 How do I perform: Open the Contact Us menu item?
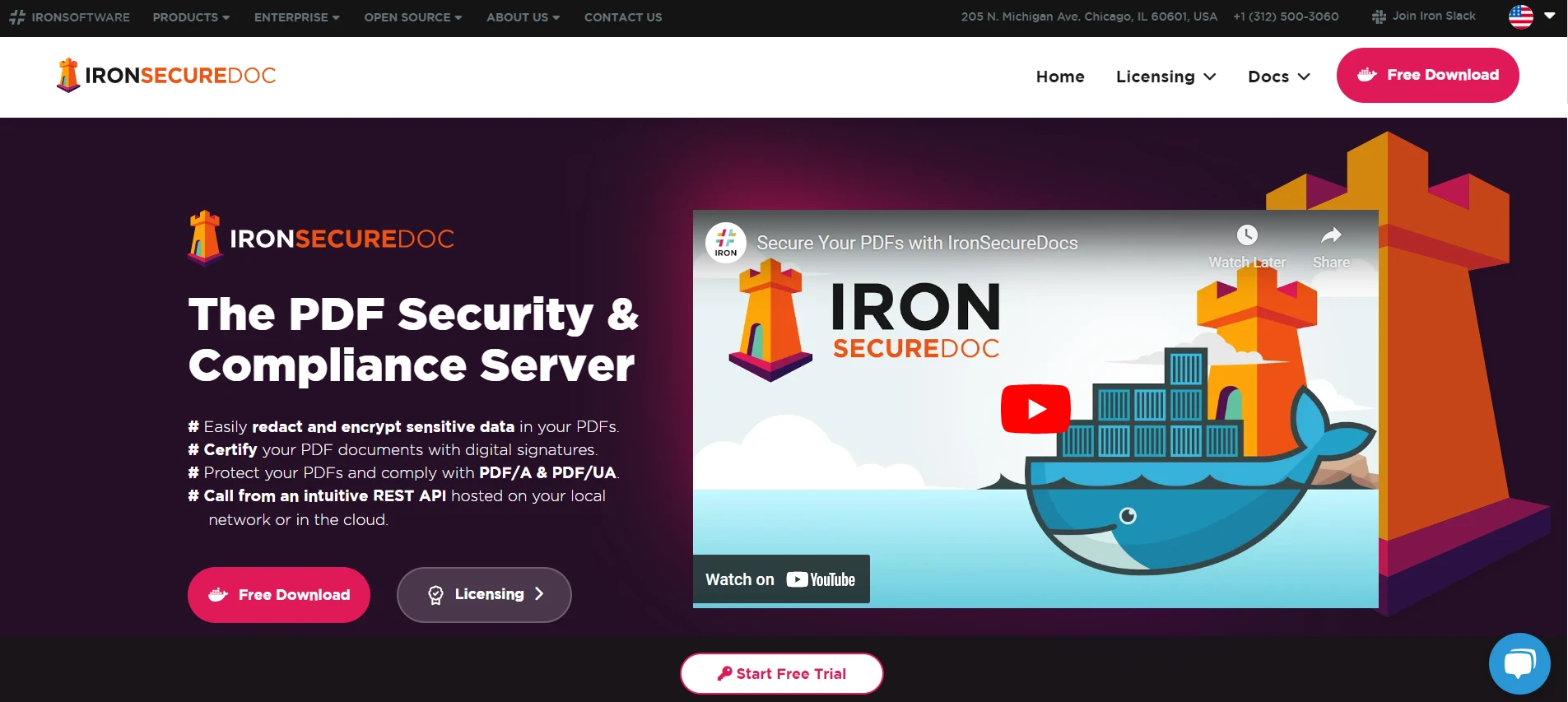(623, 17)
